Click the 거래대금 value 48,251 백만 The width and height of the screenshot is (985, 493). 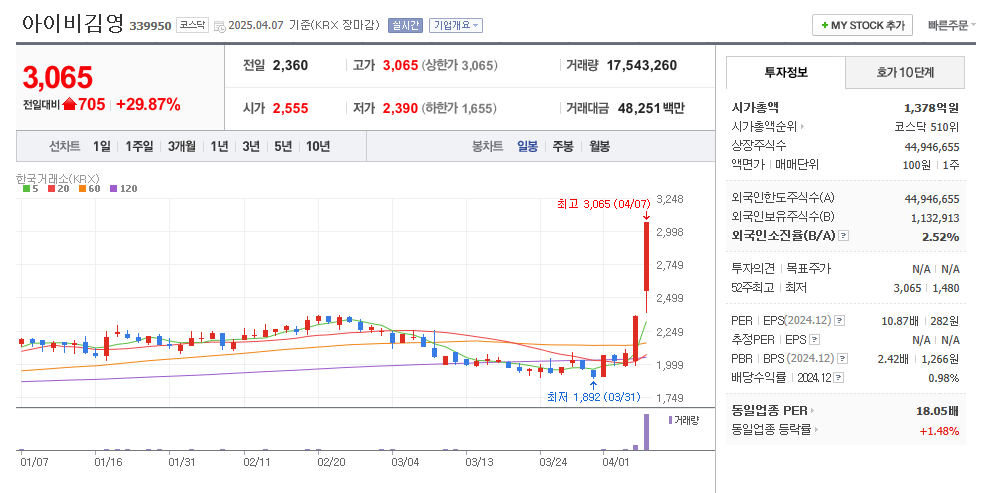pyautogui.click(x=651, y=108)
